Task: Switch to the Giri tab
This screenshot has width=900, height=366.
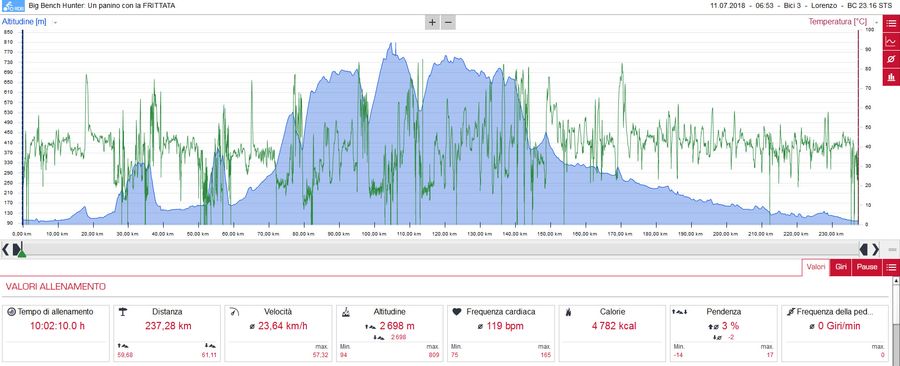Action: point(841,267)
